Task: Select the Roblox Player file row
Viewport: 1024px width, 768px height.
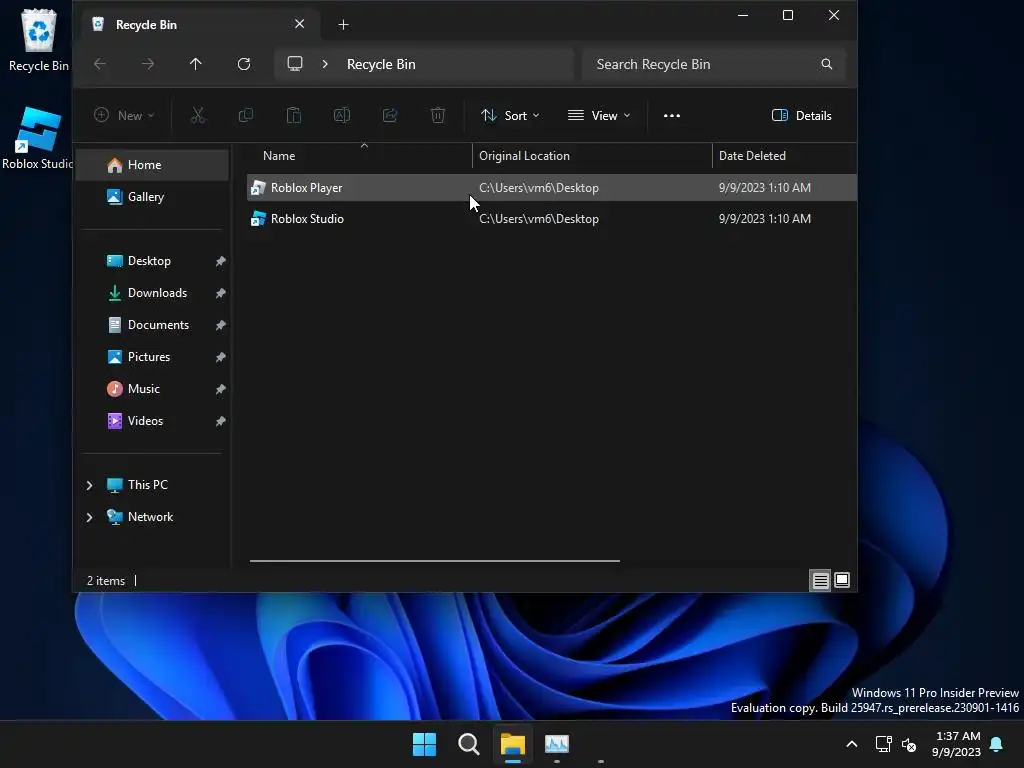Action: (x=552, y=187)
